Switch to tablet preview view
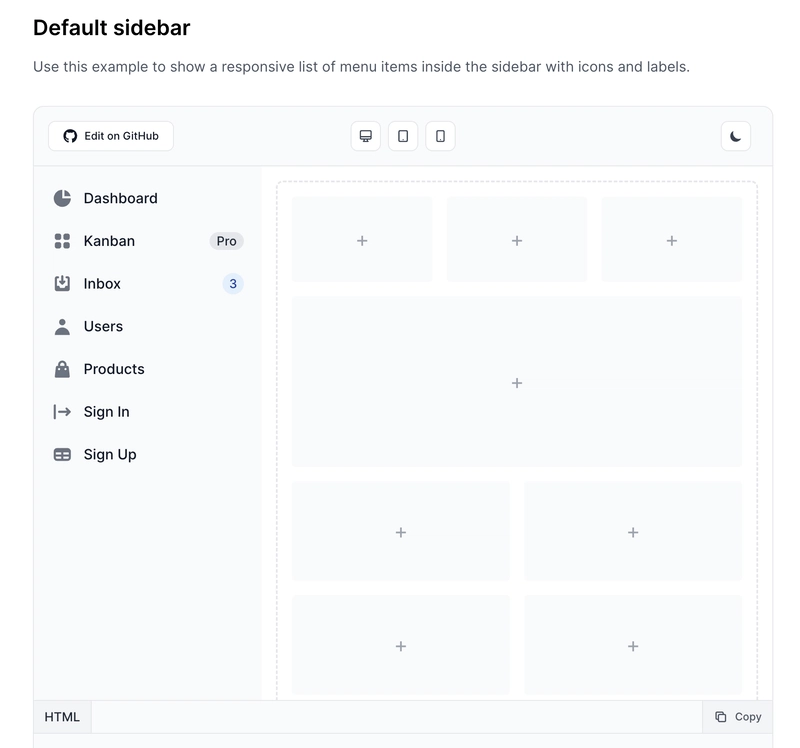This screenshot has width=800, height=748. [403, 136]
